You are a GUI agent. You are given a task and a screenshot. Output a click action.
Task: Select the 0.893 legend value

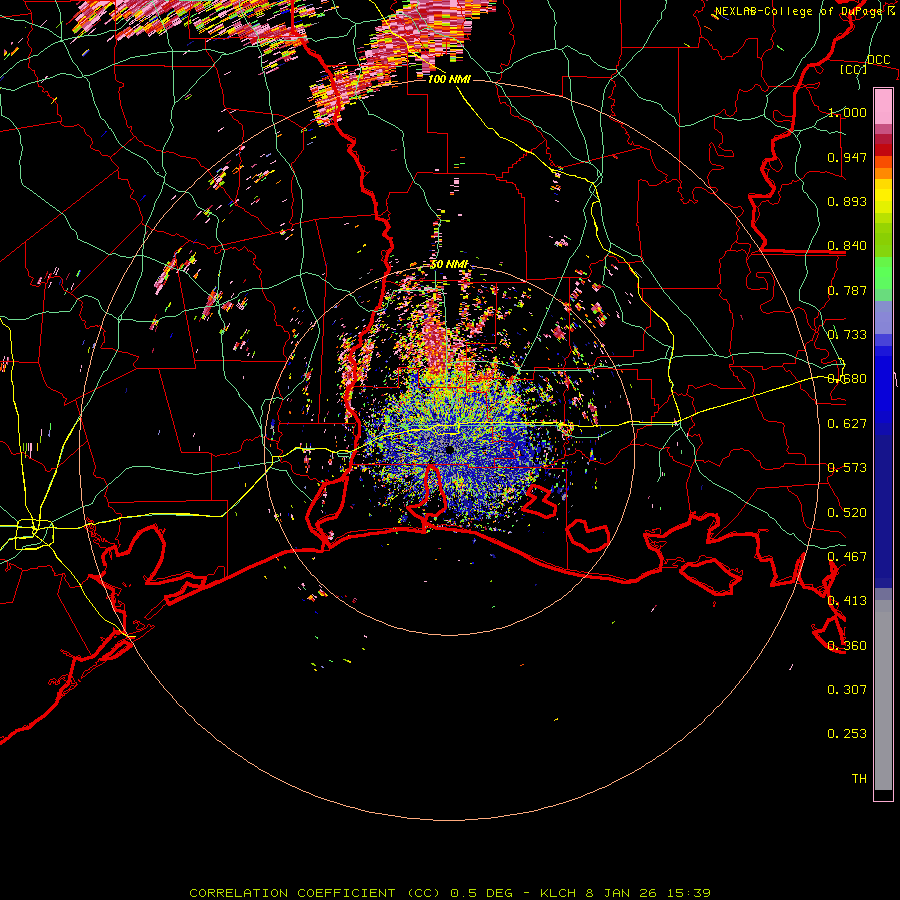(847, 201)
